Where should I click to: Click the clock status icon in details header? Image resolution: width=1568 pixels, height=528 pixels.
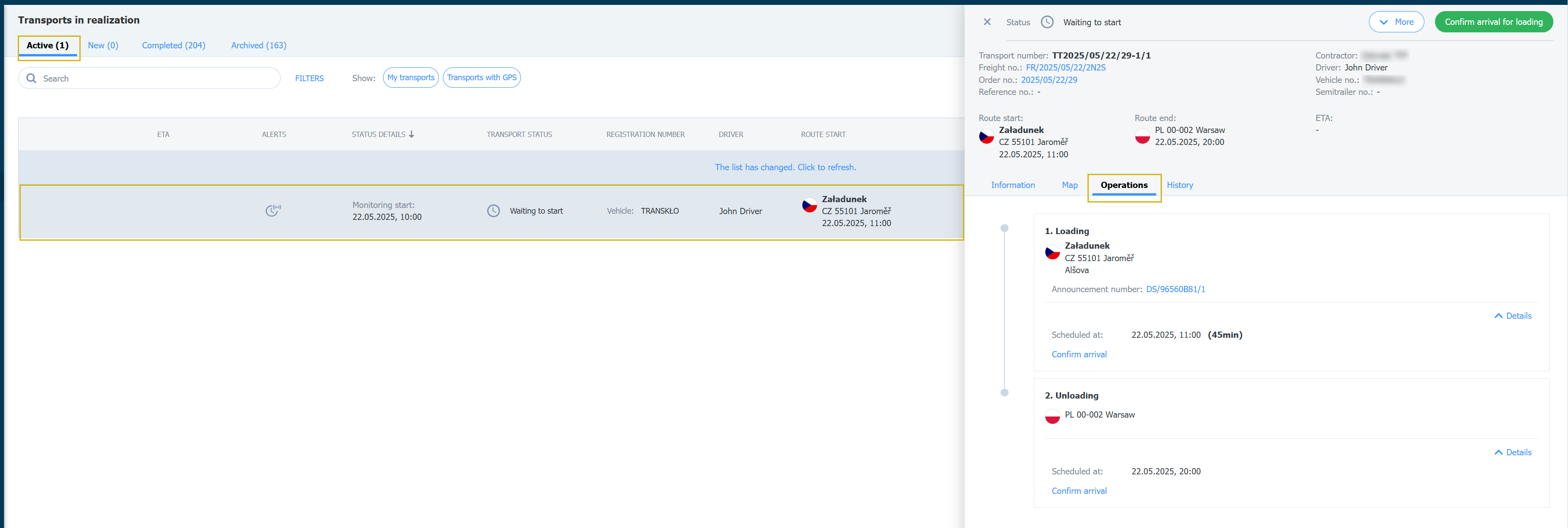pos(1047,22)
